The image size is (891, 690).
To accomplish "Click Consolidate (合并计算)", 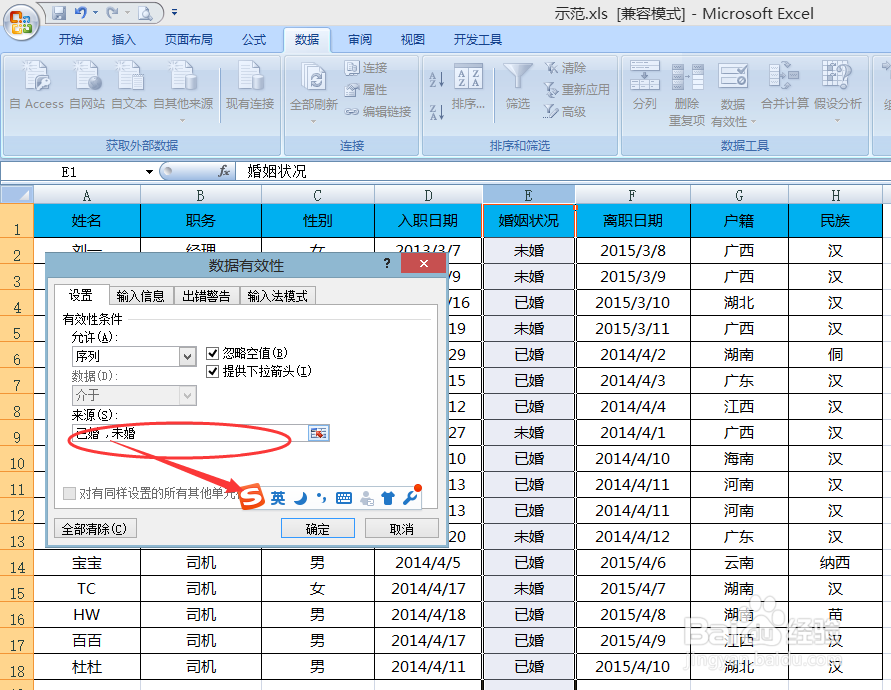I will (x=785, y=85).
